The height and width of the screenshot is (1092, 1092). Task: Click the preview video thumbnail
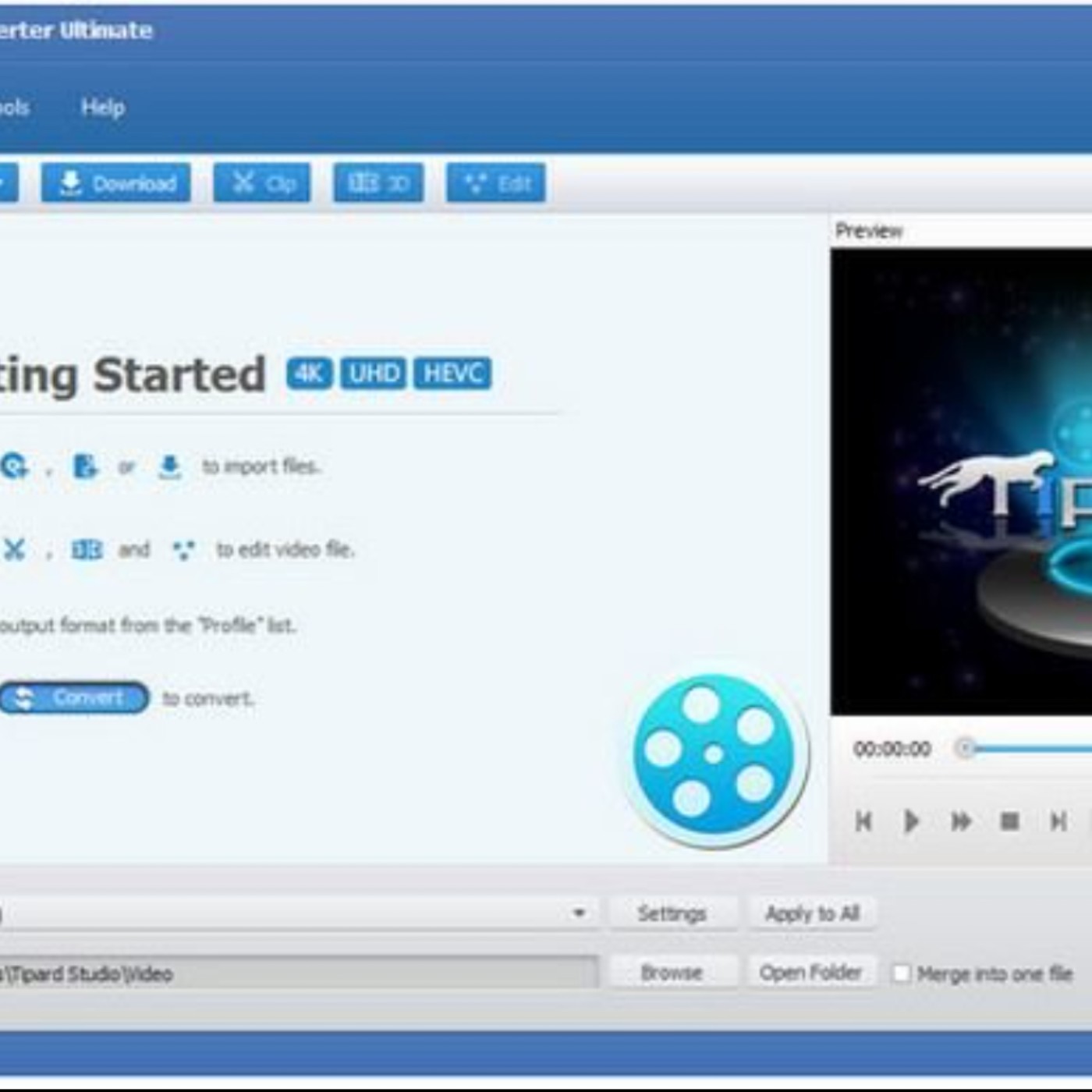961,480
